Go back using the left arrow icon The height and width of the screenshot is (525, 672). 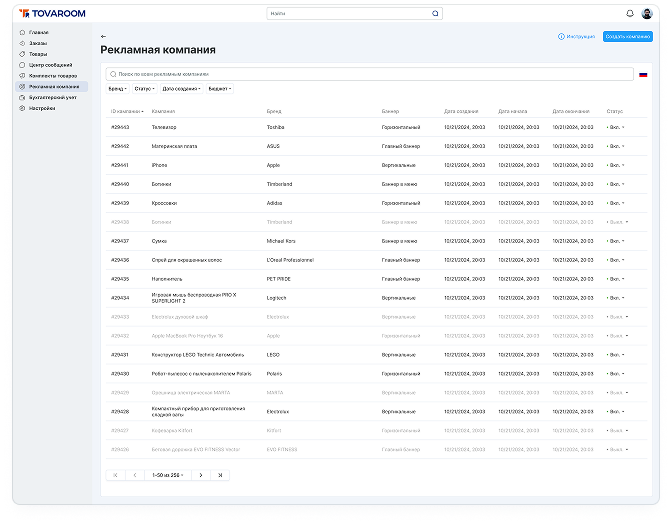(103, 36)
